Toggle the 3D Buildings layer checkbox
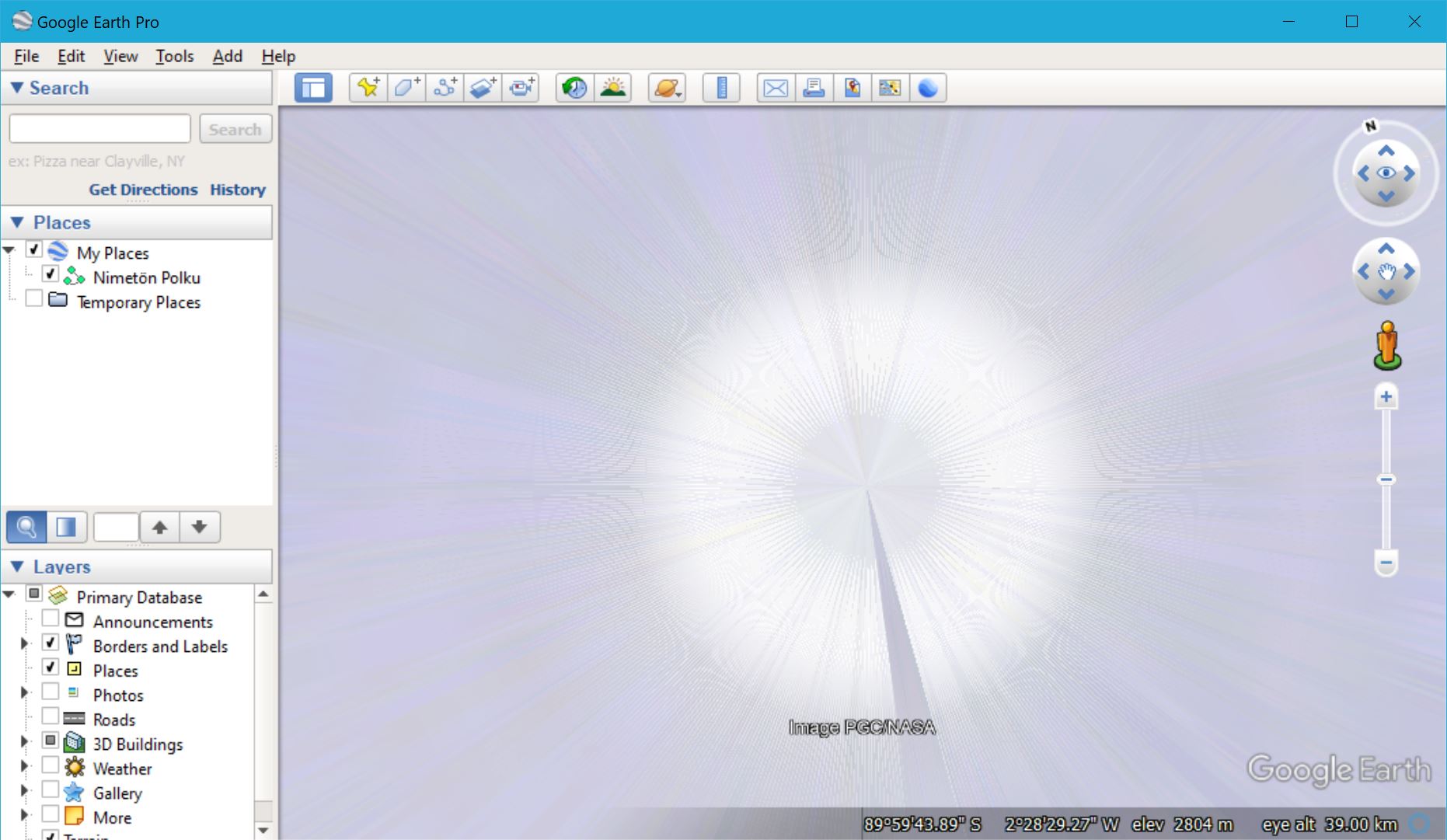Image resolution: width=1447 pixels, height=840 pixels. click(50, 741)
